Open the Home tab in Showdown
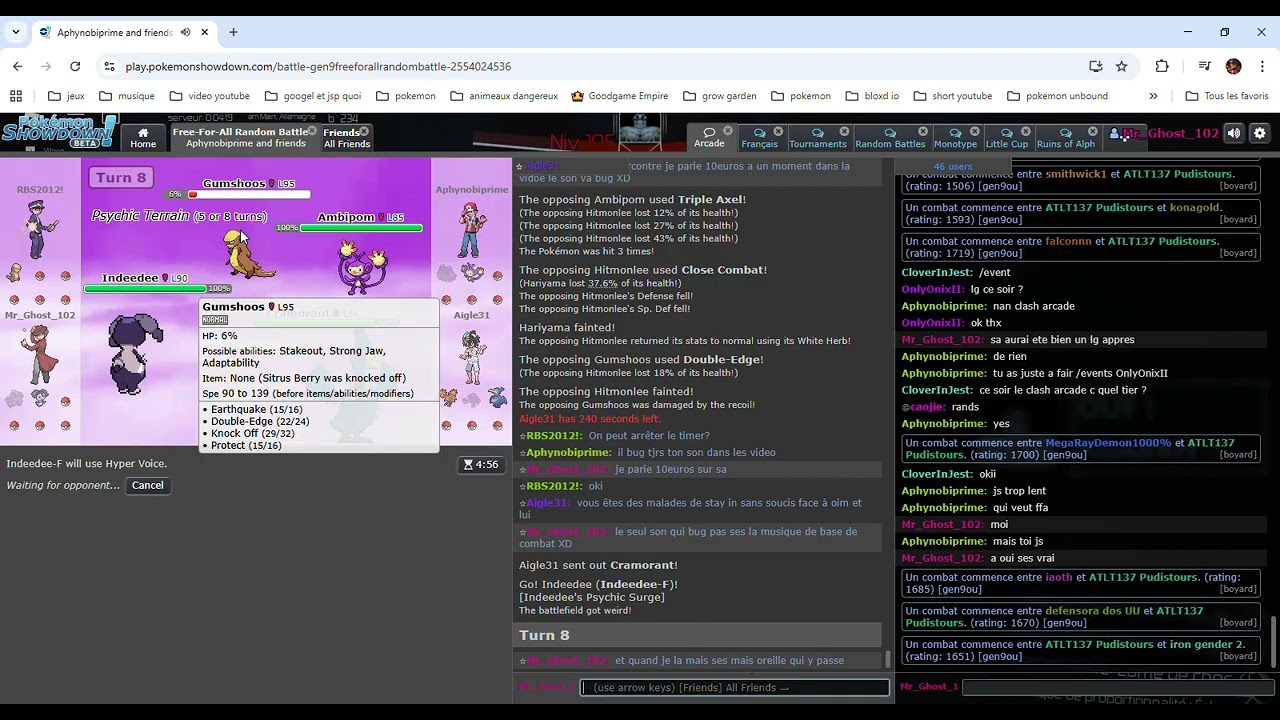This screenshot has width=1280, height=720. tap(143, 137)
